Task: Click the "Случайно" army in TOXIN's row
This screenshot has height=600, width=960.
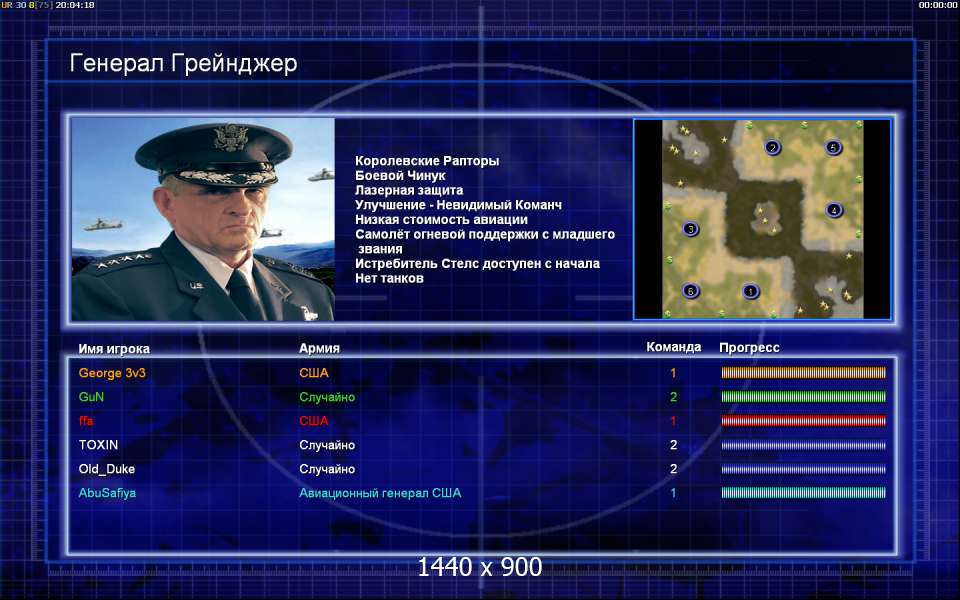Action: coord(327,445)
